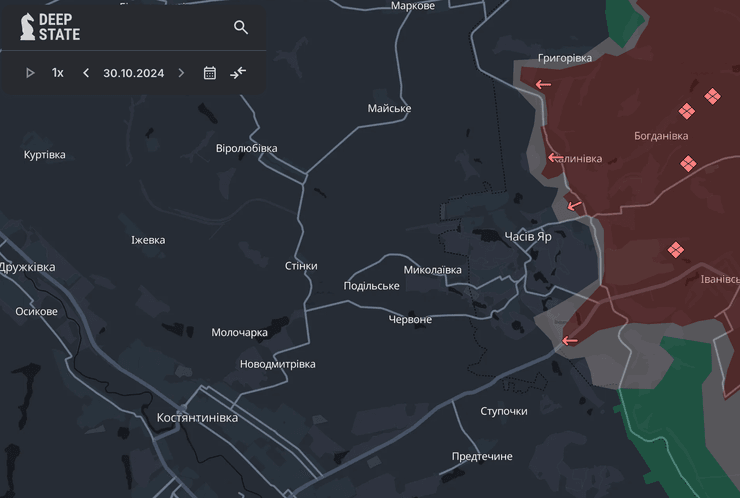Click the Майське label

coord(389,109)
